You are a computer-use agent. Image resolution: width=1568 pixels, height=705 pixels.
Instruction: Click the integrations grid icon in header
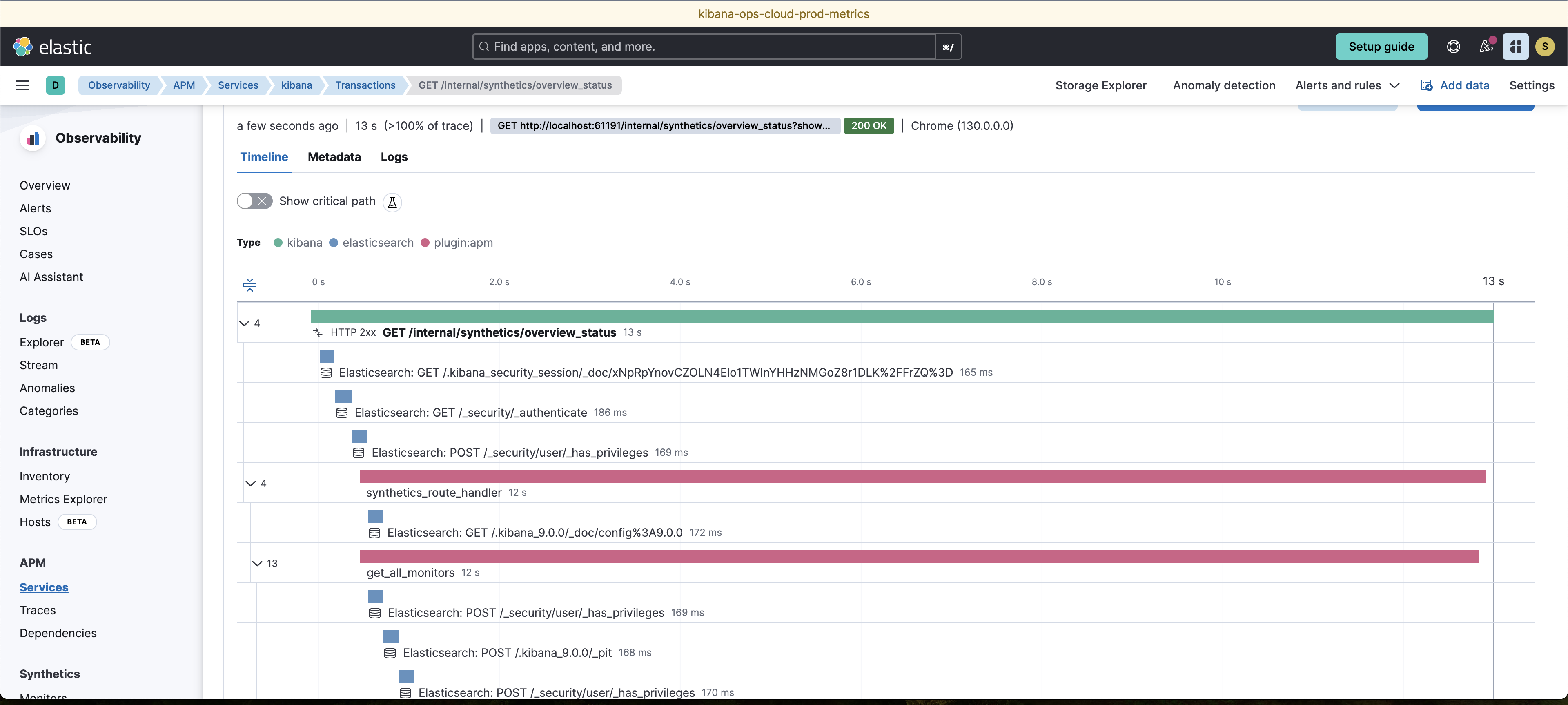[1515, 47]
